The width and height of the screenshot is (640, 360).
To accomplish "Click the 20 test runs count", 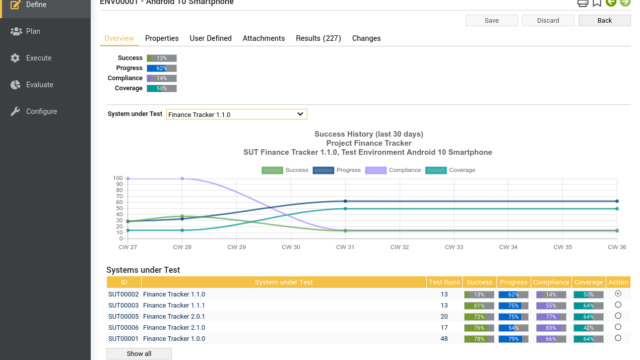I will [444, 316].
